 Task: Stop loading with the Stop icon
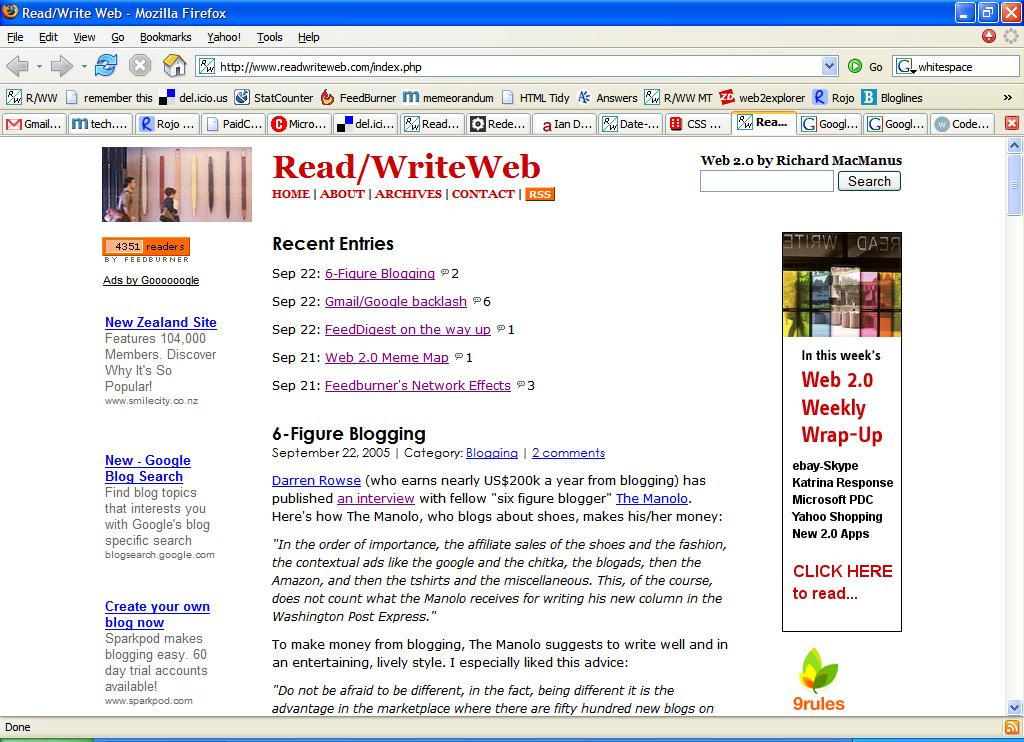click(x=140, y=65)
